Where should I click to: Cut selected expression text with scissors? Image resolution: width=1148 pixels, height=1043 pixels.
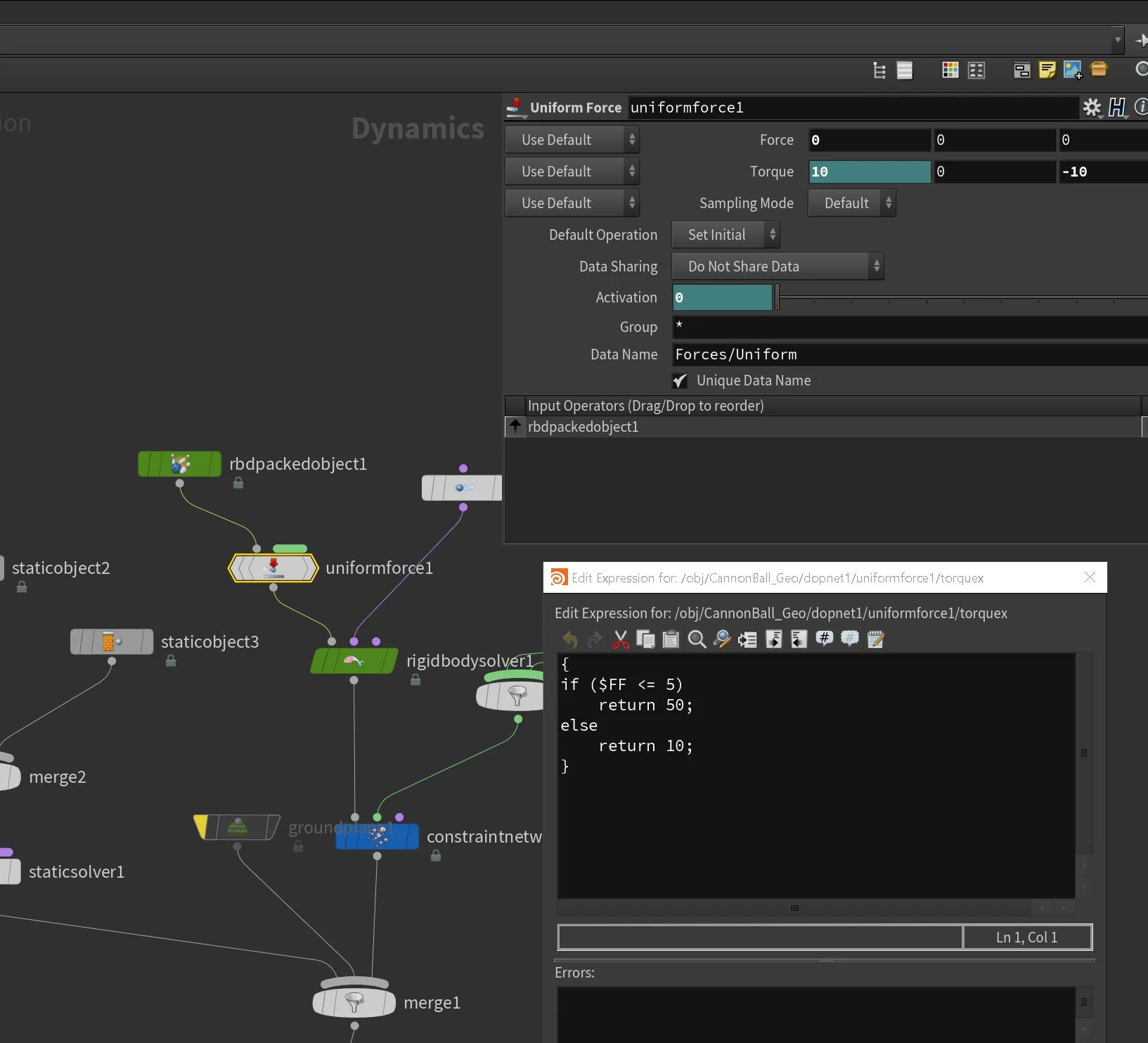[620, 639]
